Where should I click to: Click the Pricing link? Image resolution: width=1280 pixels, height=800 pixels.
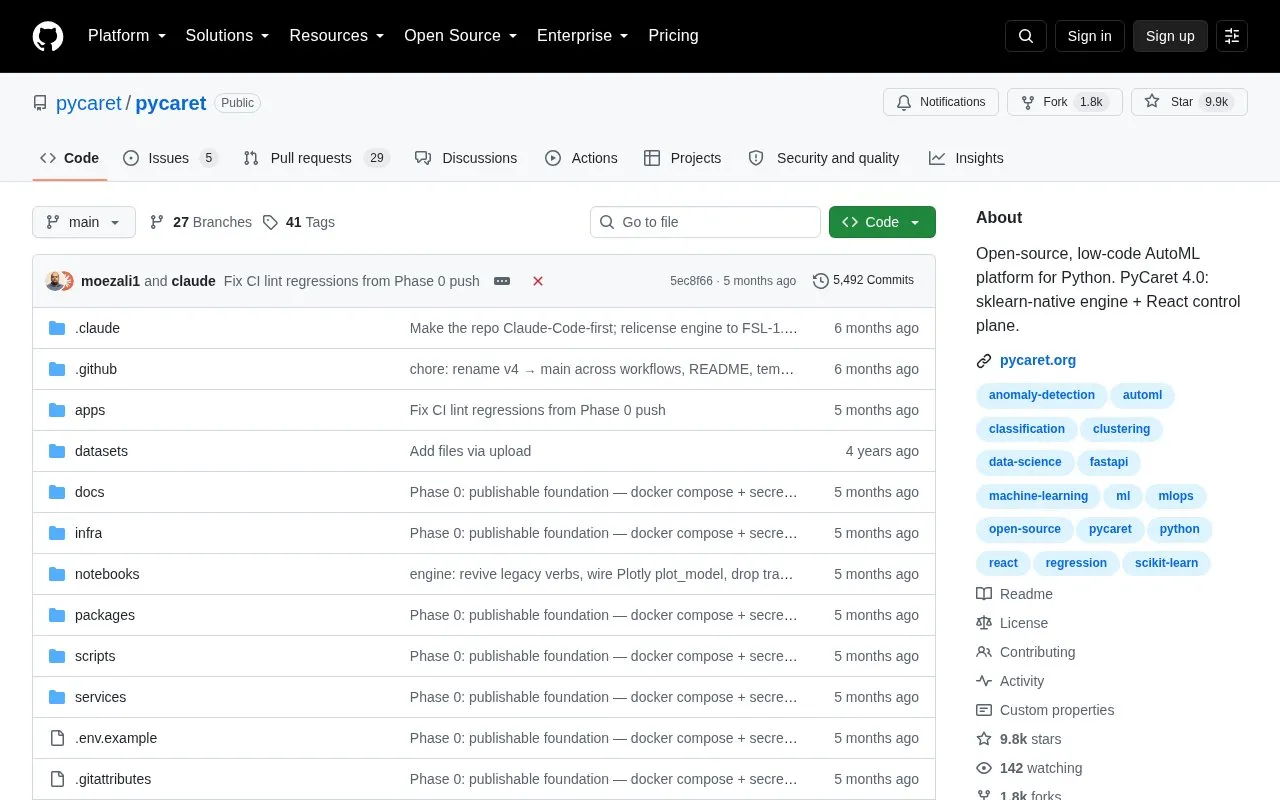tap(673, 36)
